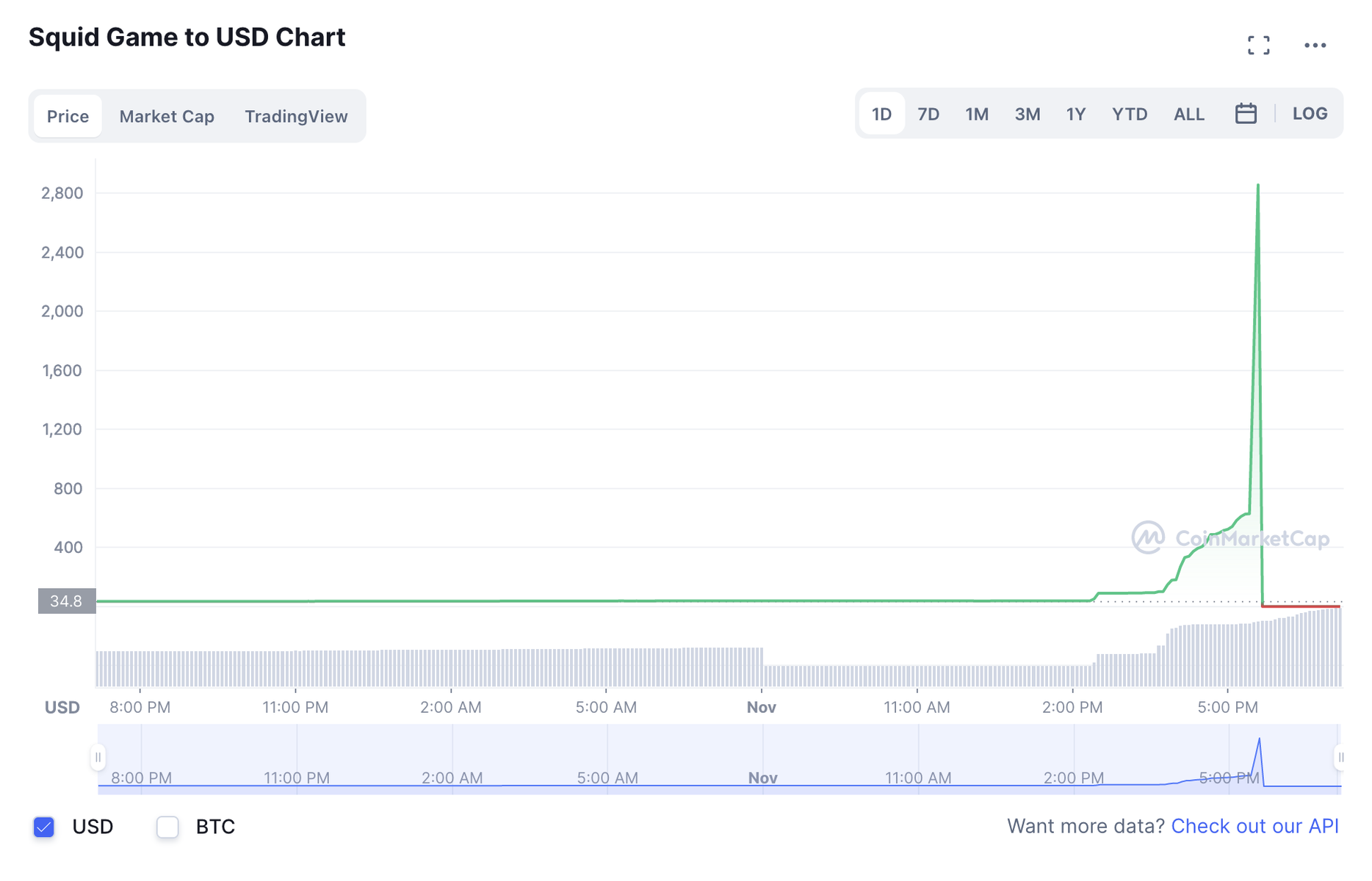The width and height of the screenshot is (1372, 881).
Task: Switch to the Market Cap tab
Action: 167,116
